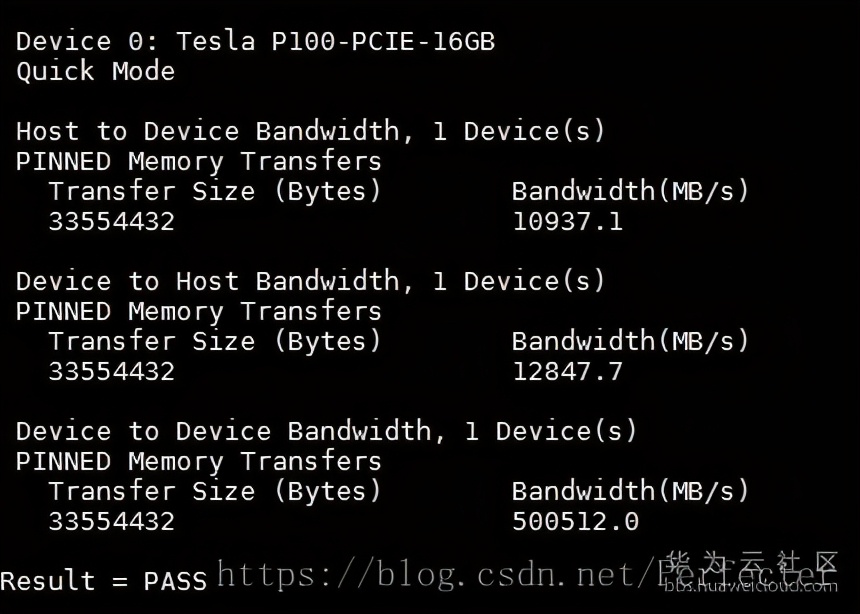
Task: Click the 33554432 value under Device to Device
Action: click(112, 521)
